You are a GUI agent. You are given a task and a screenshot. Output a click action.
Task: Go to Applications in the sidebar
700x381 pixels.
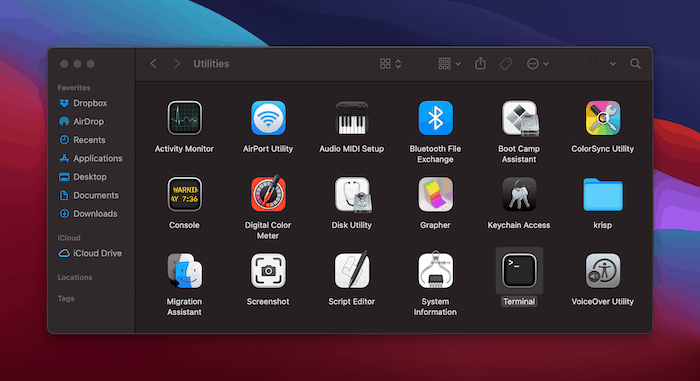point(91,158)
